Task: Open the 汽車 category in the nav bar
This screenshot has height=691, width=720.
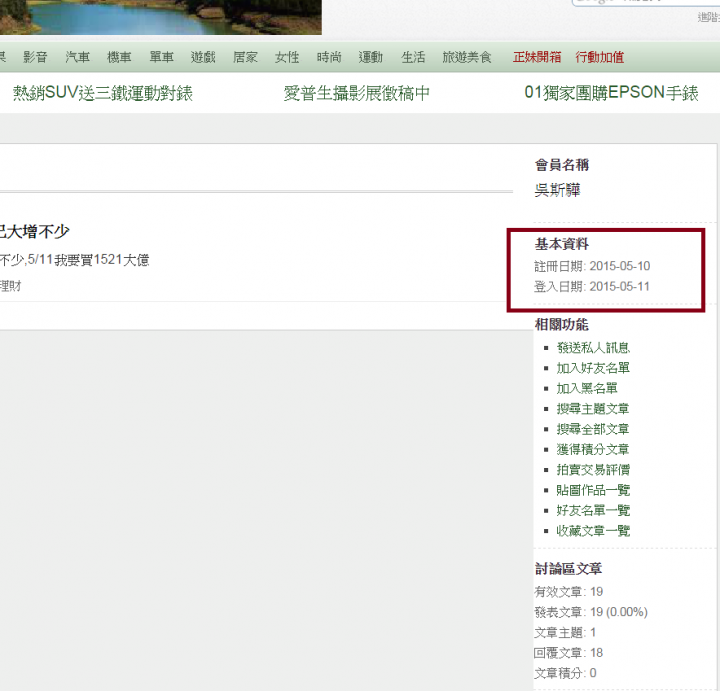Action: click(77, 57)
